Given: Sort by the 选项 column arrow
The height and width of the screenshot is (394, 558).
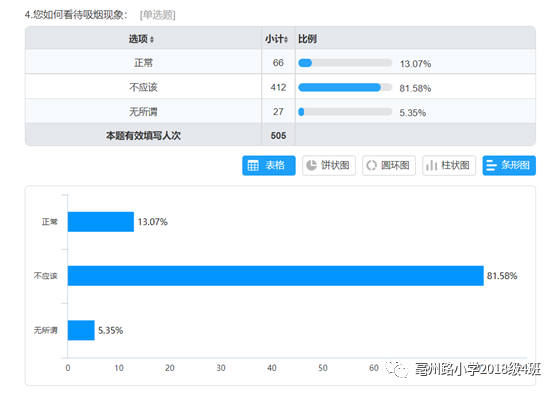Looking at the screenshot, I should (152, 40).
